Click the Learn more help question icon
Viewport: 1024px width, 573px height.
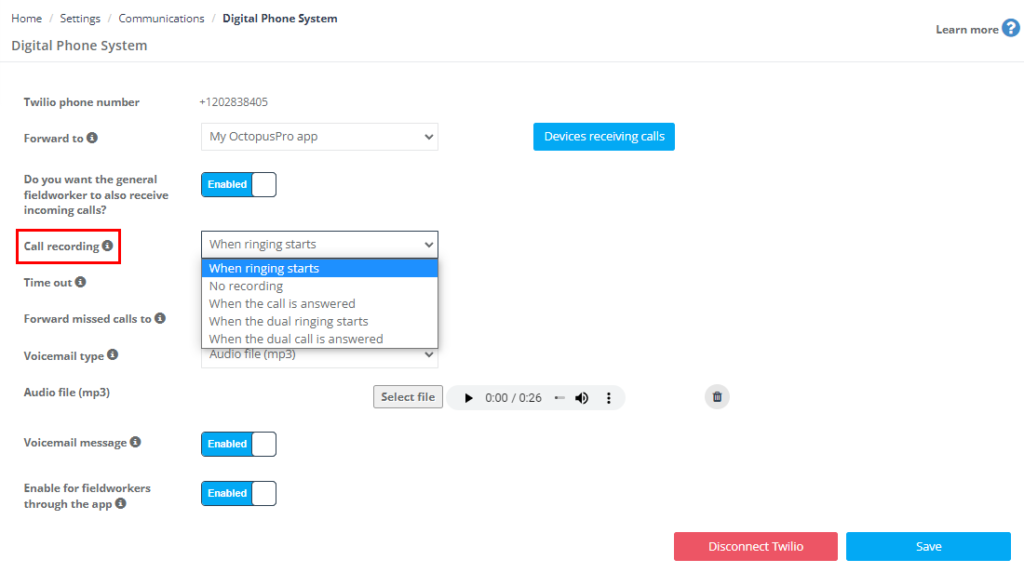[x=1010, y=29]
